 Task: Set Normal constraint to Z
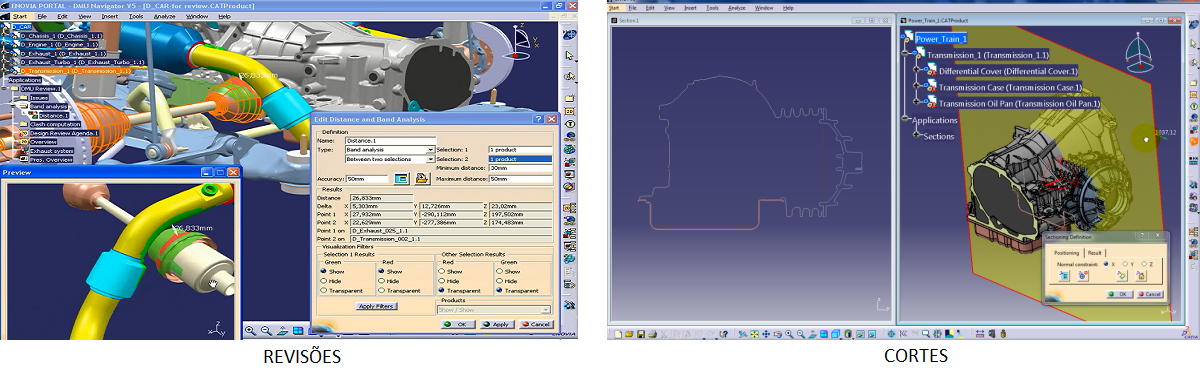point(1144,264)
